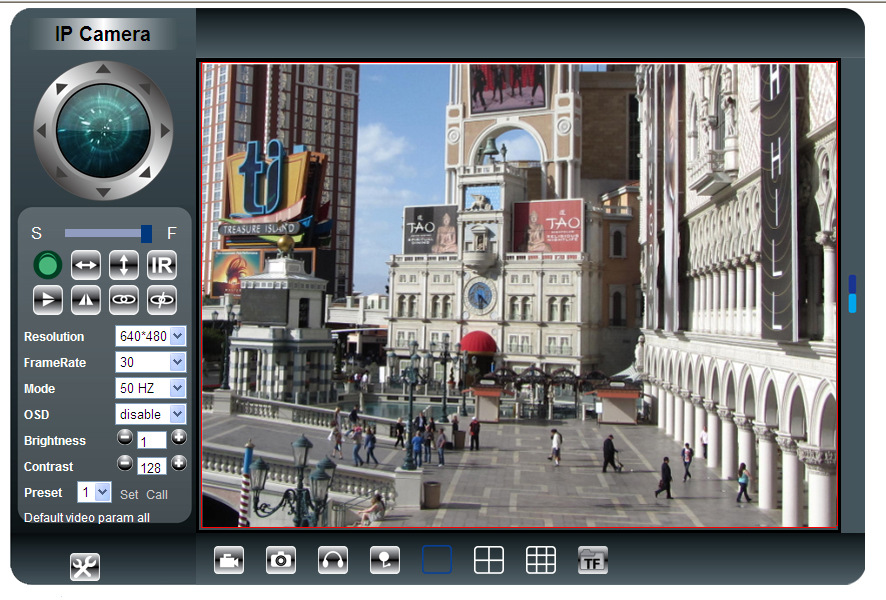Switch to nine-camera grid view

pos(541,561)
